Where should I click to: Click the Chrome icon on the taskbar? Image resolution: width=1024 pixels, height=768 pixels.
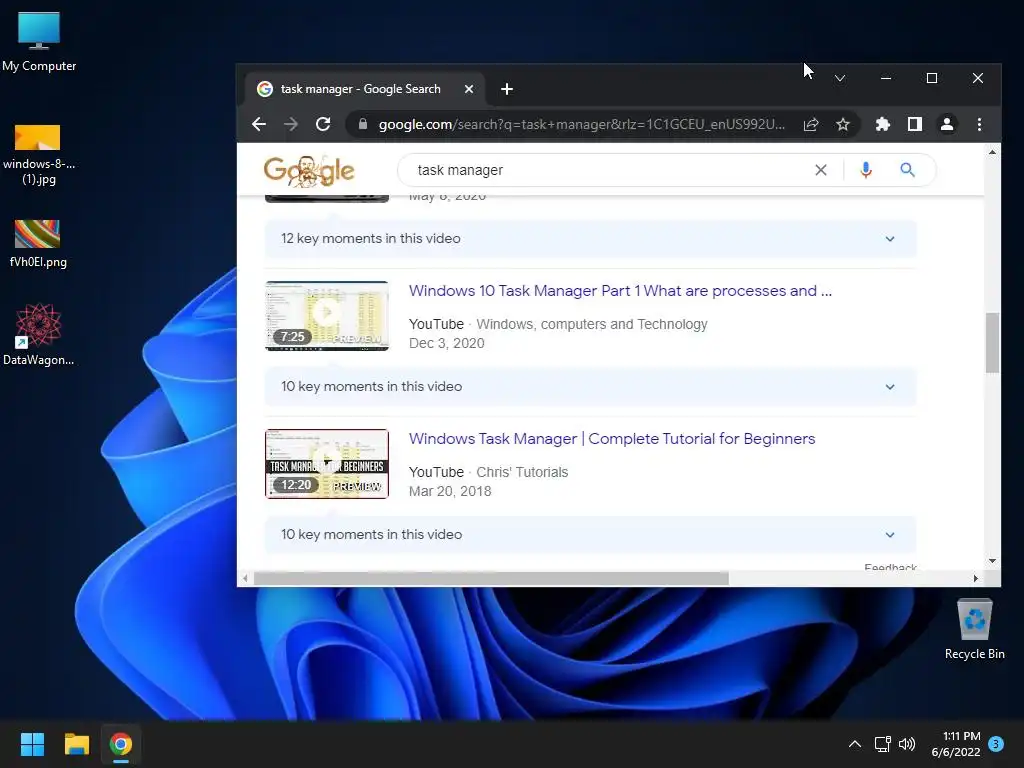(121, 744)
